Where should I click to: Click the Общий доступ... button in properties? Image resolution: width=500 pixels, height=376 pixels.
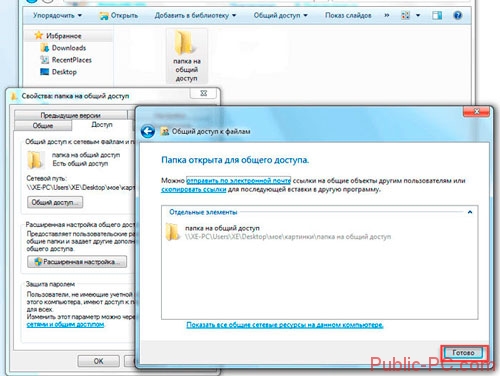55,202
